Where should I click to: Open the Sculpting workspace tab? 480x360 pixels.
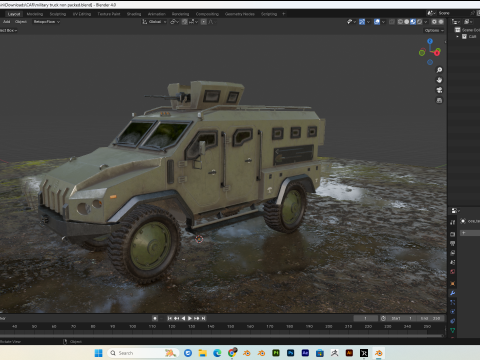tap(58, 14)
